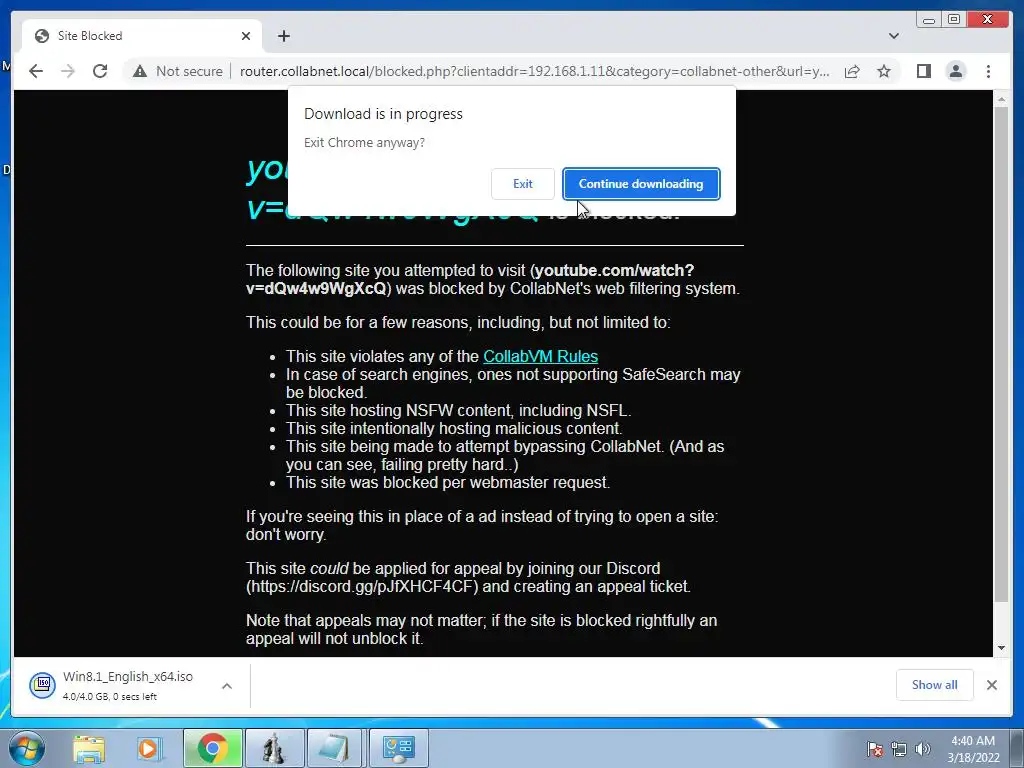Expand the download item options arrow
The height and width of the screenshot is (768, 1024).
pos(227,686)
